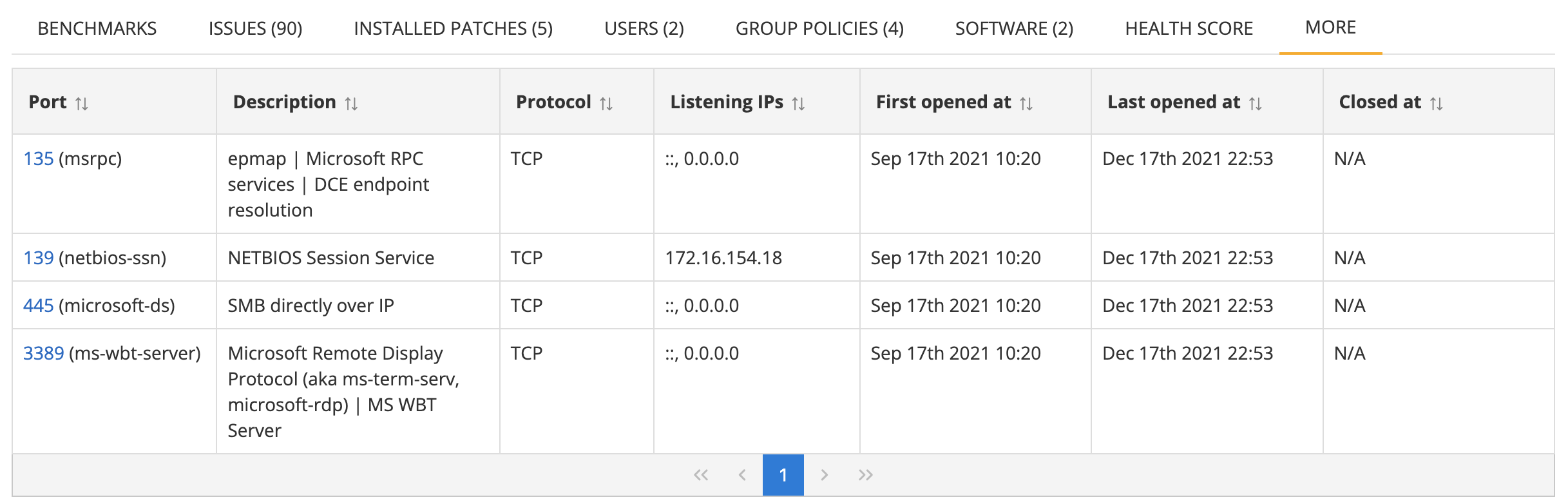Sort table by Port column icon
The height and width of the screenshot is (504, 1568).
[81, 103]
